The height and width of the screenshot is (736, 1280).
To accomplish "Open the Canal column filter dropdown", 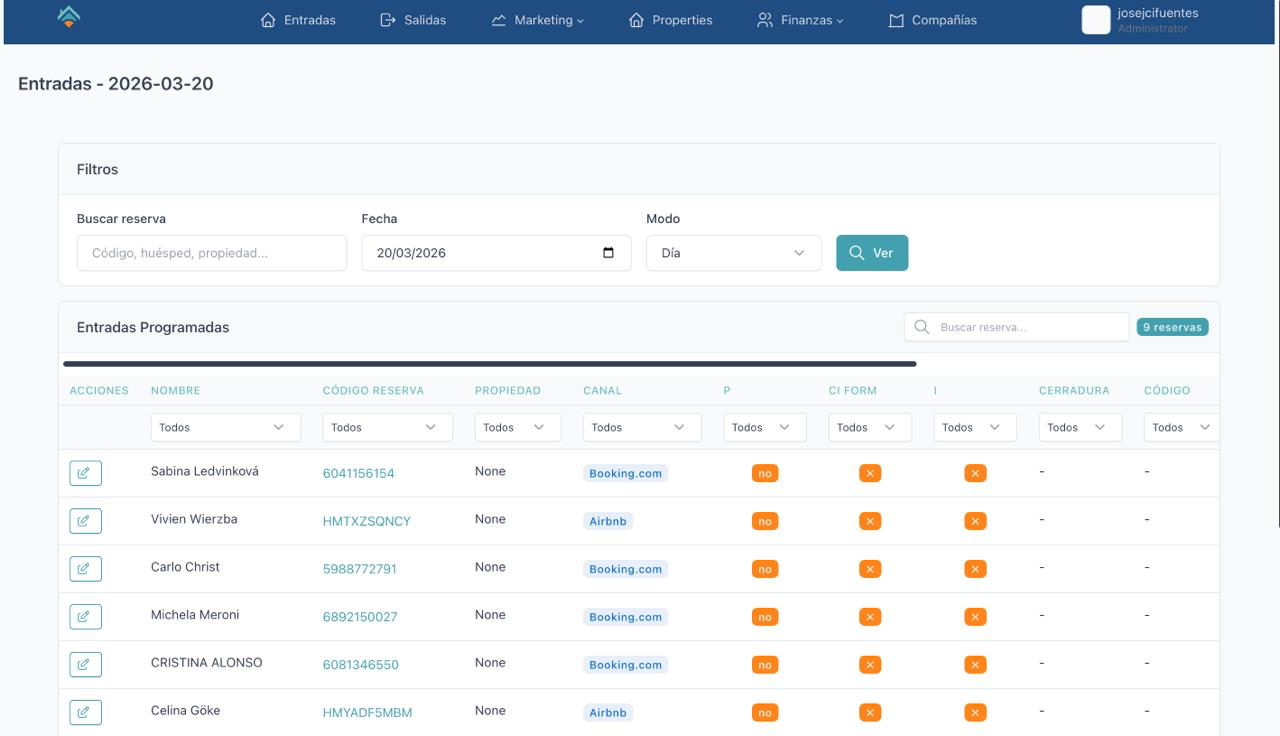I will click(x=642, y=427).
